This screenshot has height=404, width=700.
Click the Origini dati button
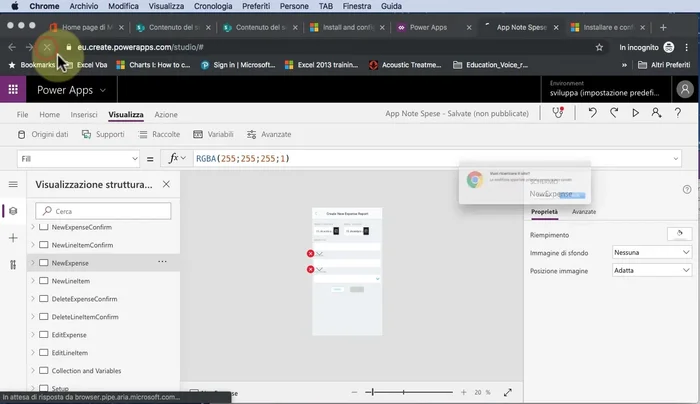(x=42, y=134)
